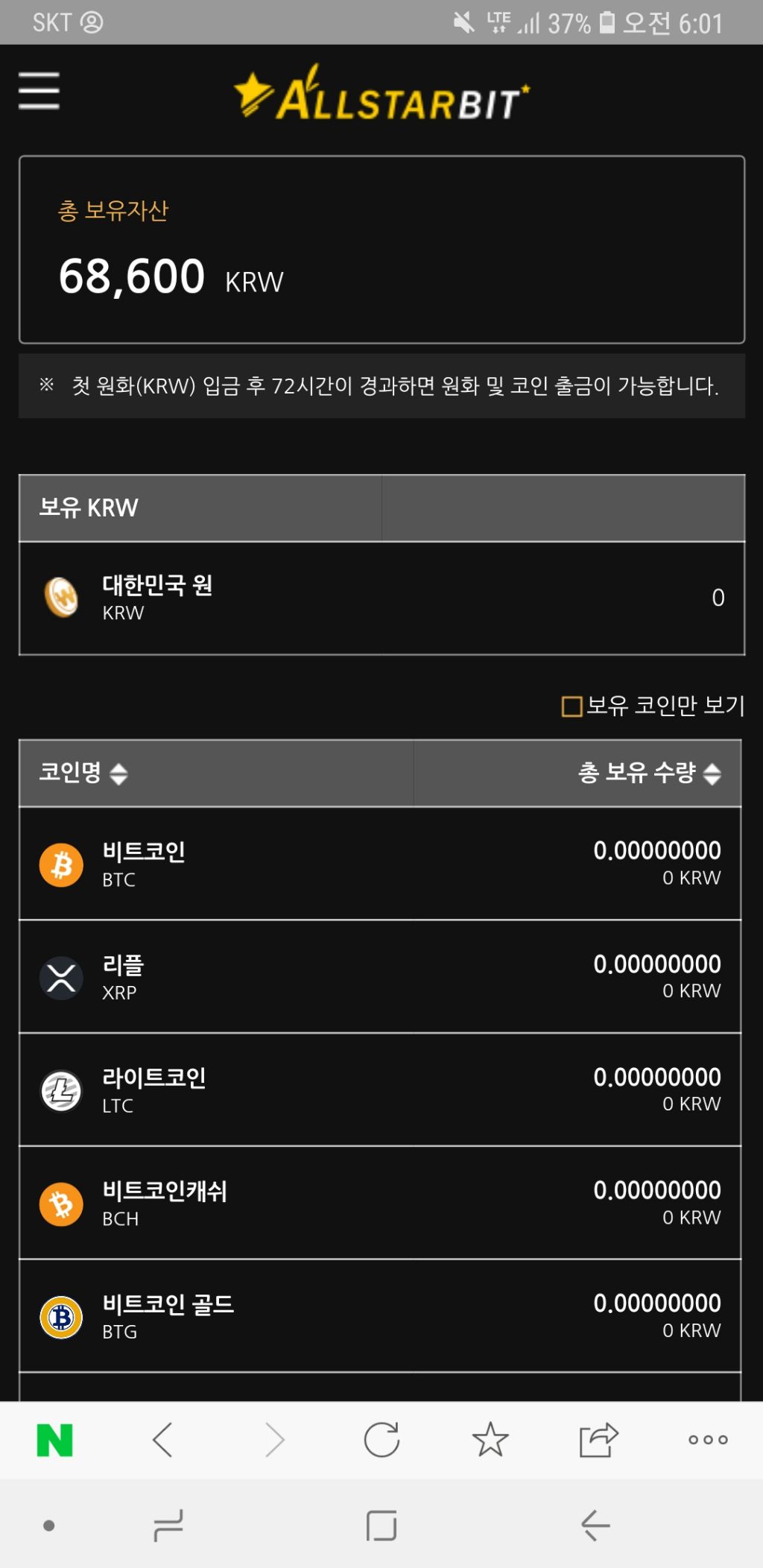The image size is (763, 1568).
Task: Tap the Bitcoin Cash BCH coin icon
Action: pos(61,1204)
